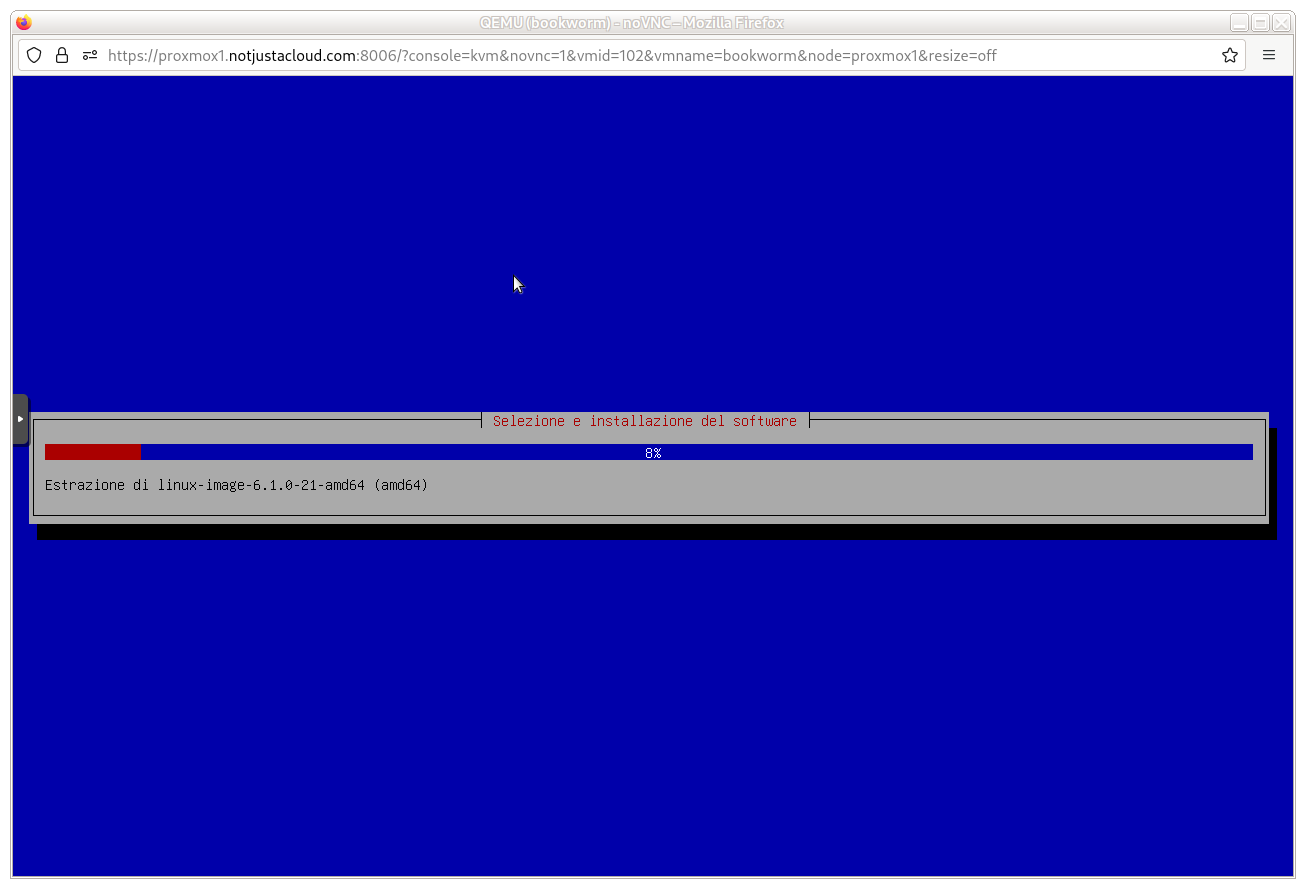Click the Firefox tracking protection shield icon
Viewport: 1306px width, 889px height.
click(34, 55)
